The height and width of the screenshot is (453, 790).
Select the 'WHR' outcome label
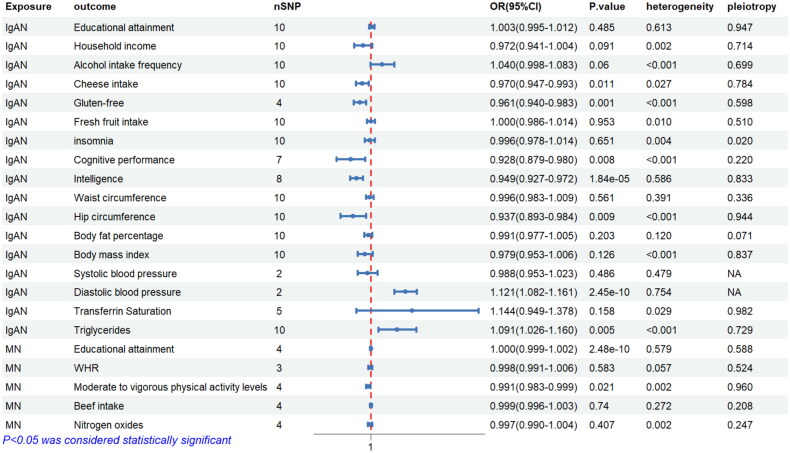86,368
